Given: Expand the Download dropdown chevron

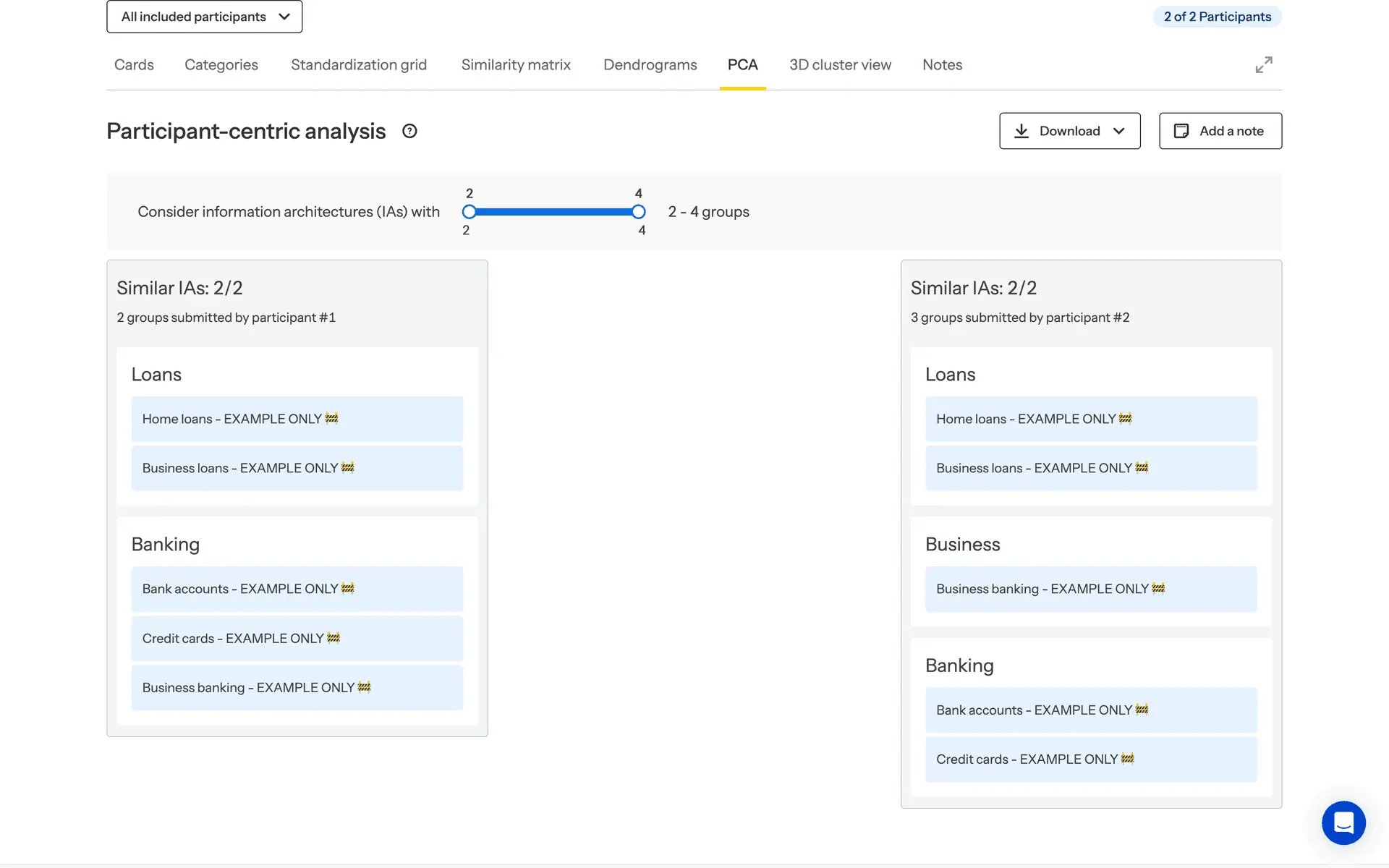Looking at the screenshot, I should pos(1119,131).
